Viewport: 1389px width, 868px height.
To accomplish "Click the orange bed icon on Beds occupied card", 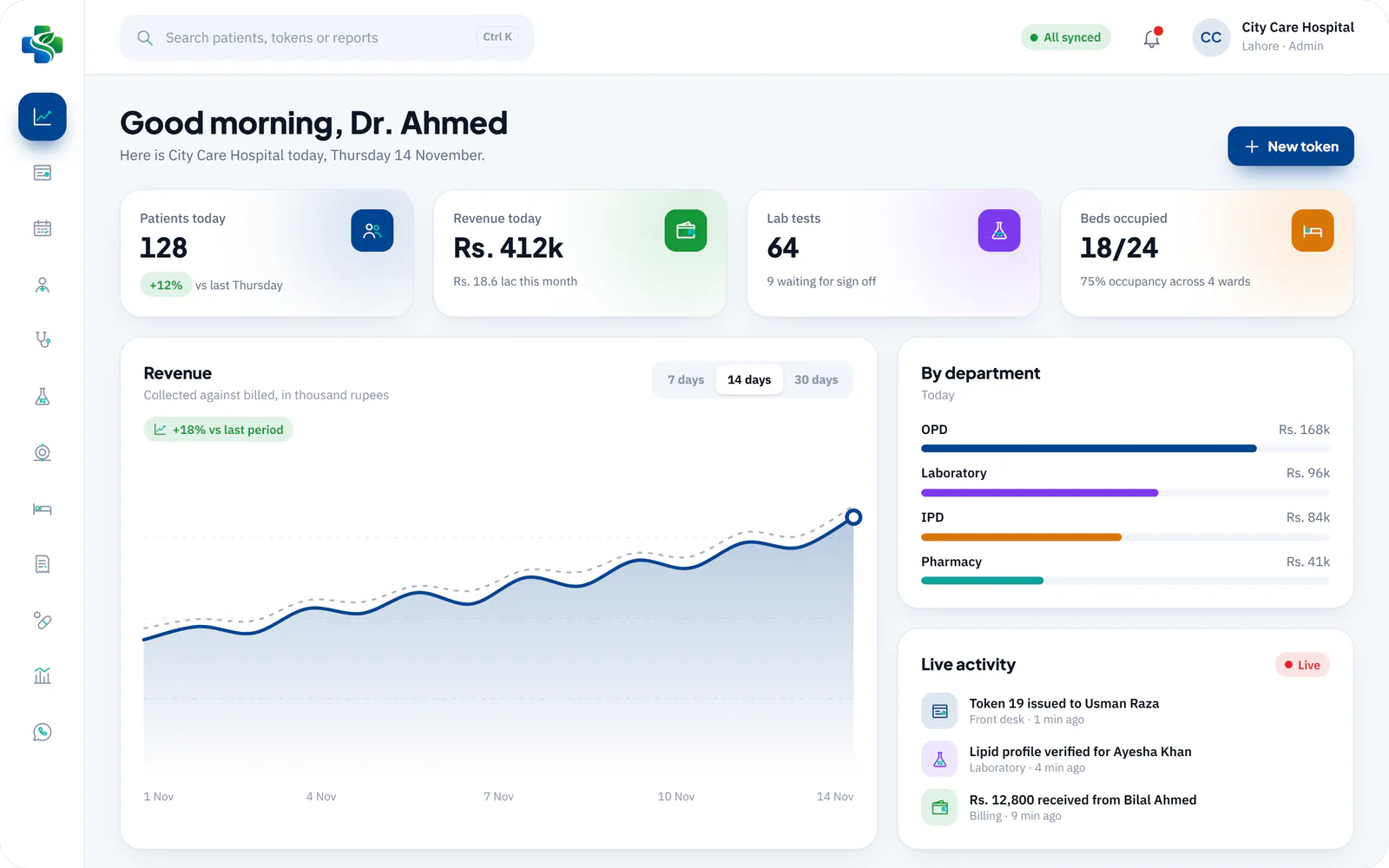I will click(x=1313, y=231).
